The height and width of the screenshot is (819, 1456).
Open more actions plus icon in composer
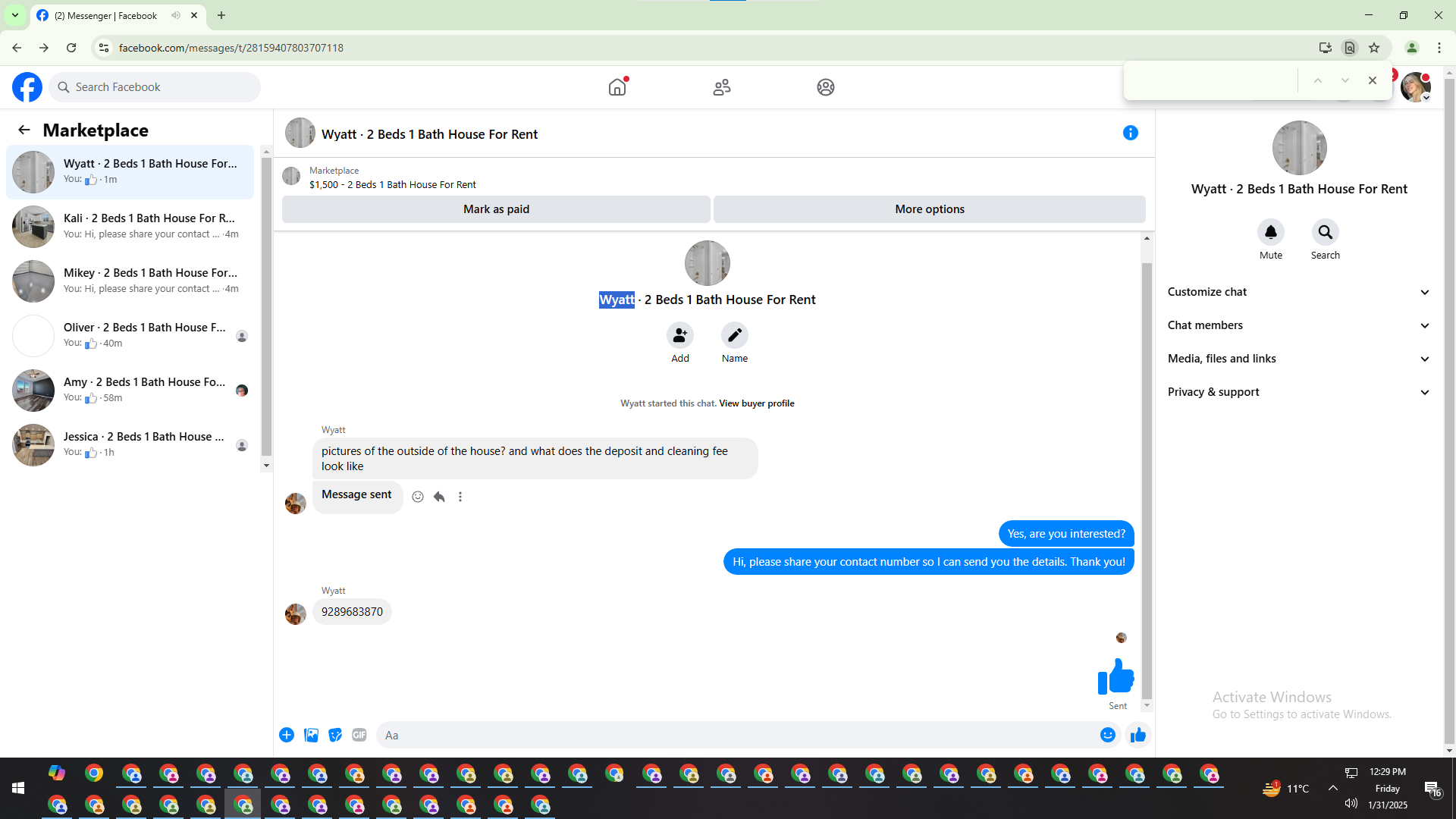287,735
